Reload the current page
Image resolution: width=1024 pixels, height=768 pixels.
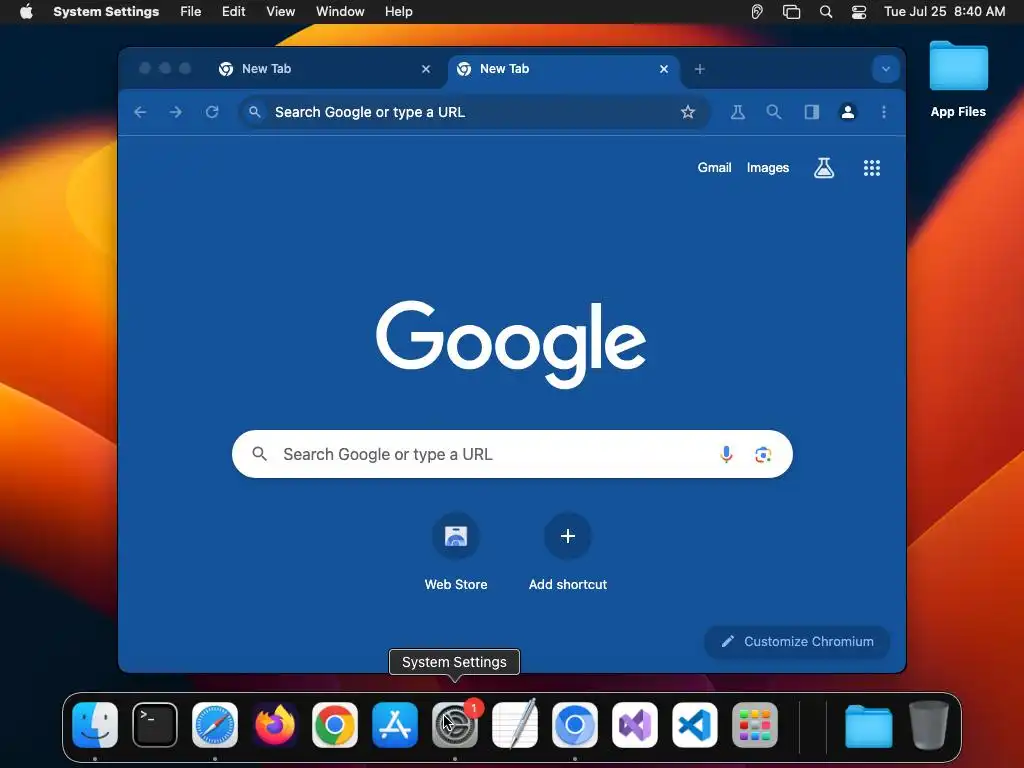212,112
